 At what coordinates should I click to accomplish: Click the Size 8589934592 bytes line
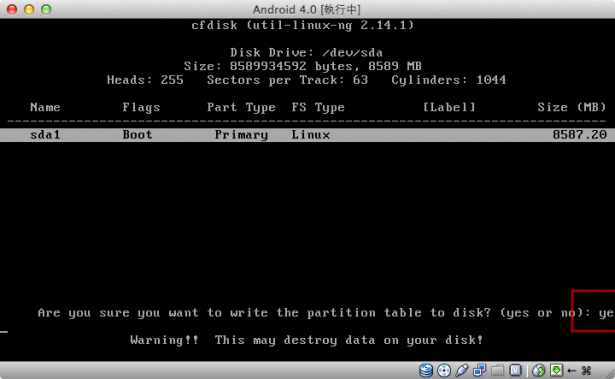302,66
